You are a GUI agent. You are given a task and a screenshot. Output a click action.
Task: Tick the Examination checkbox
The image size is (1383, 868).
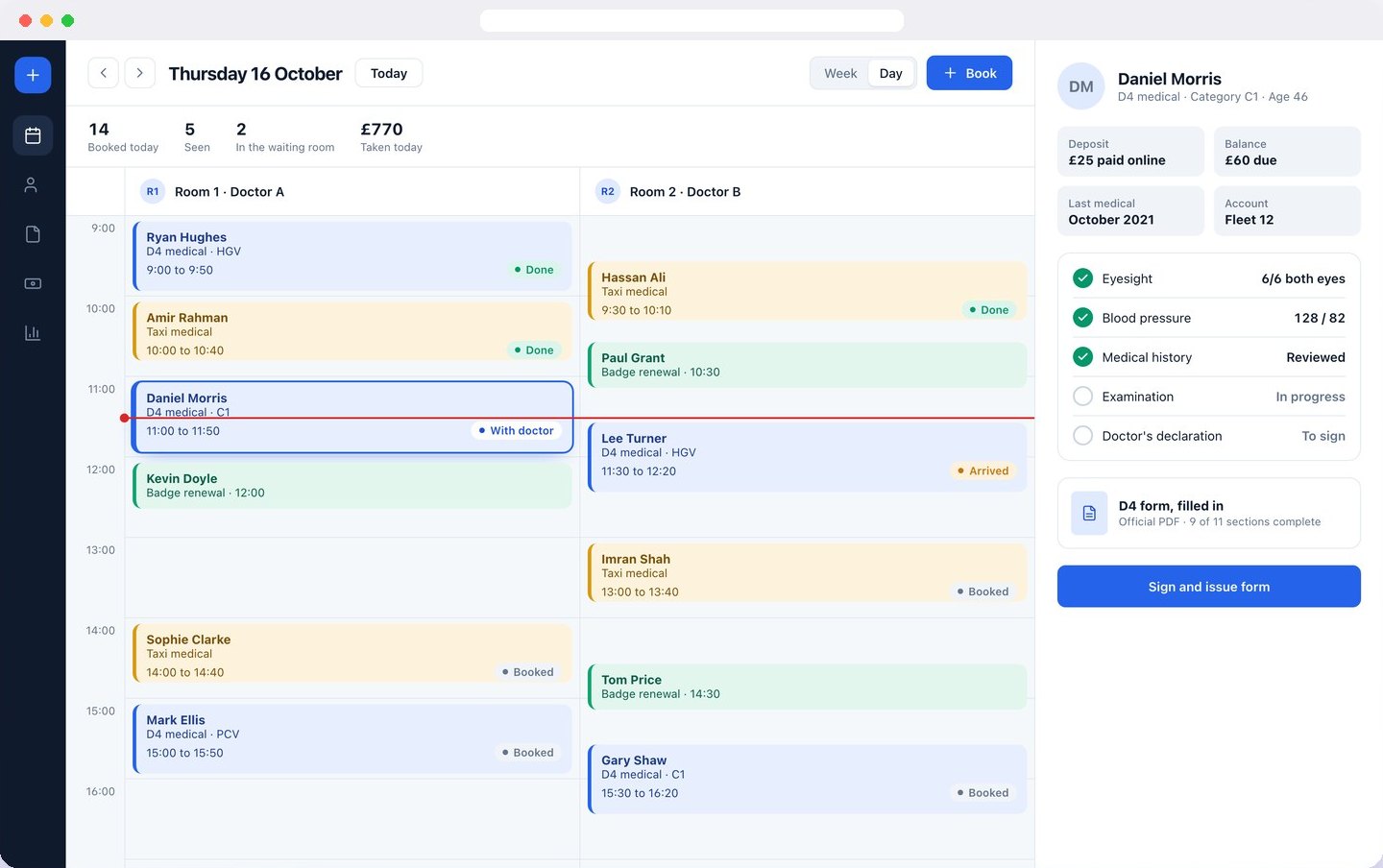(x=1082, y=397)
